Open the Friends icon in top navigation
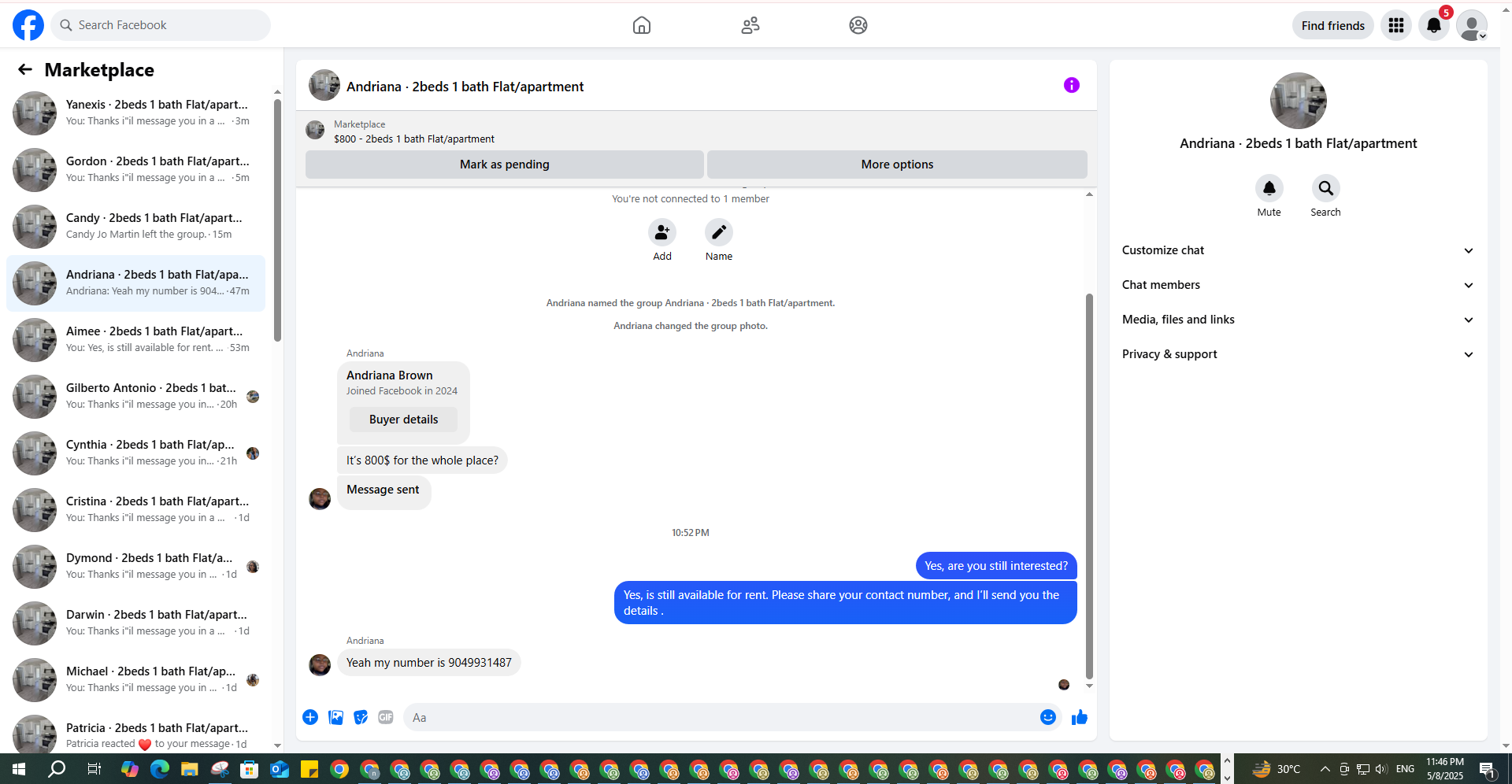The width and height of the screenshot is (1512, 784). tap(750, 25)
